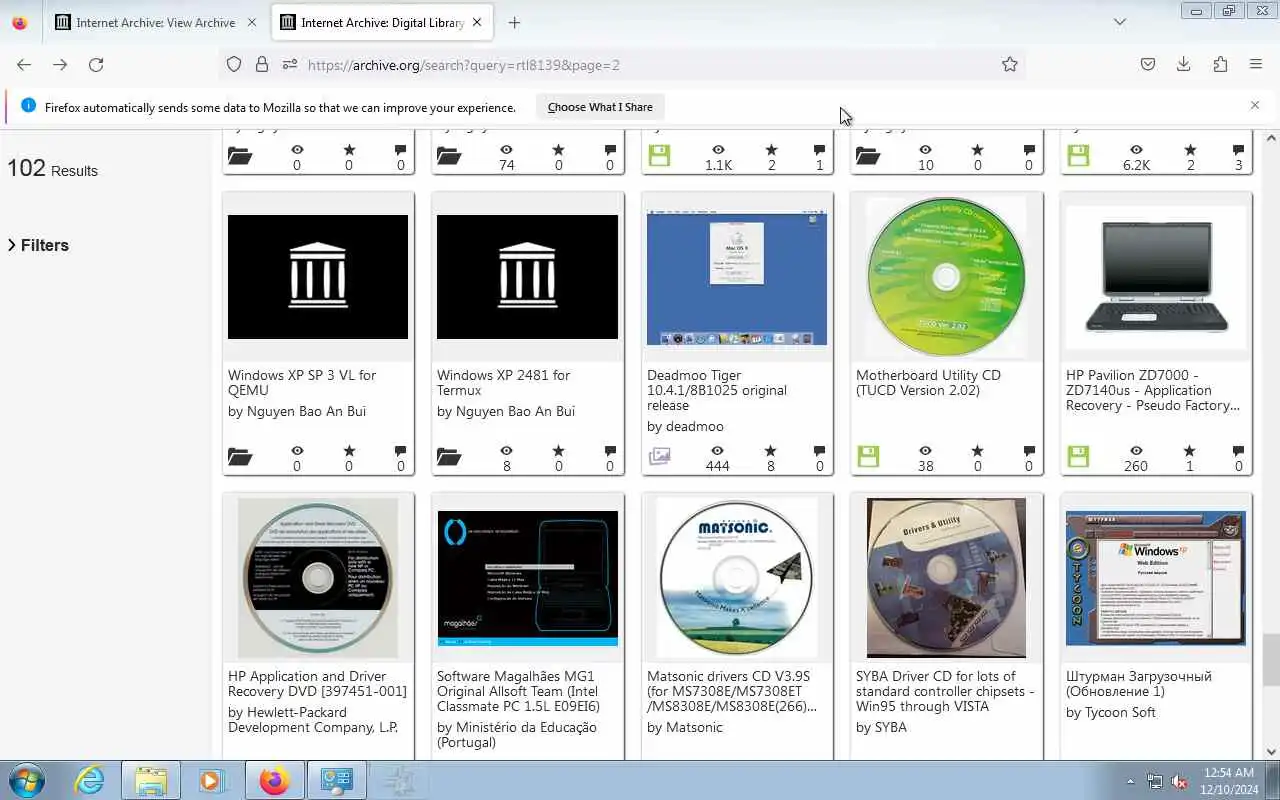Click favorites star on HP Pavilion card
This screenshot has height=800, width=1280.
pyautogui.click(x=1189, y=451)
